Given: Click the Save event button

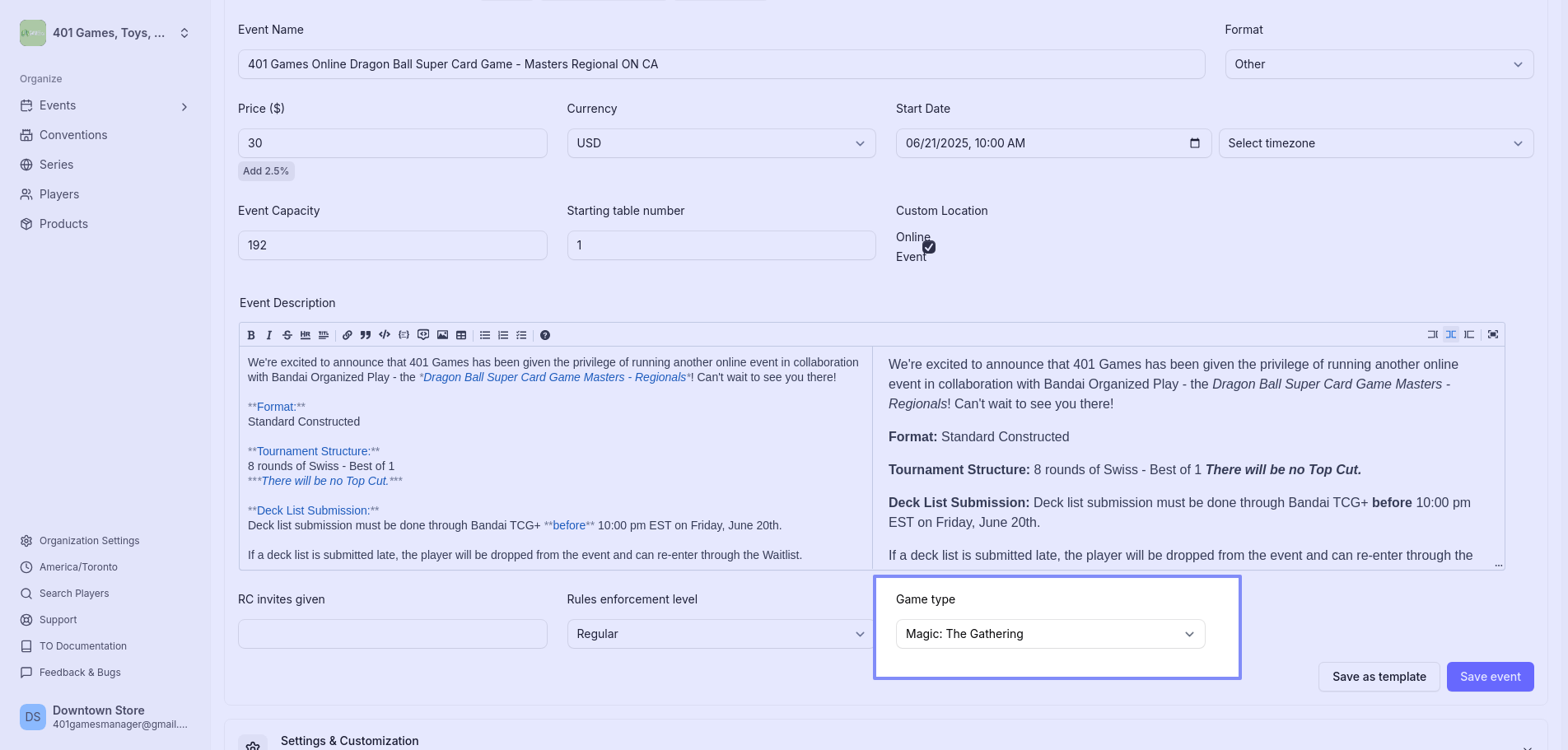Looking at the screenshot, I should (x=1490, y=677).
